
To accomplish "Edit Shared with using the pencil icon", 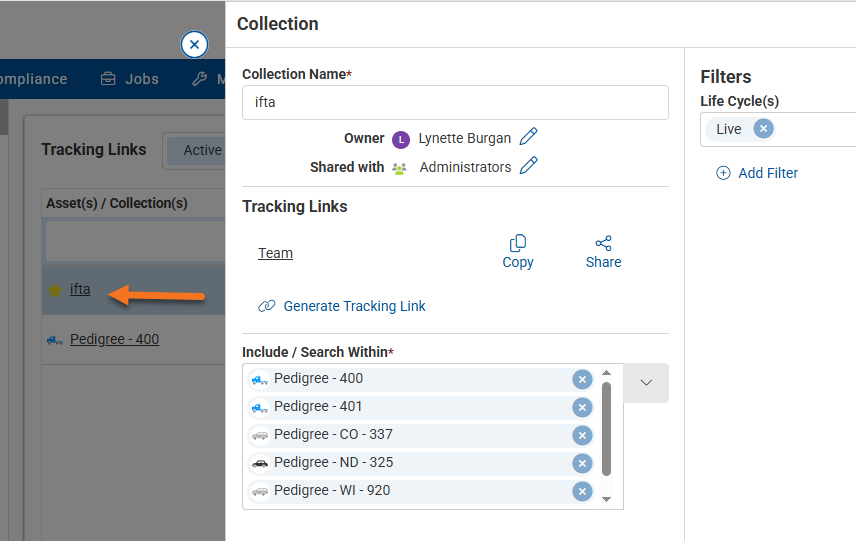I will pyautogui.click(x=528, y=165).
